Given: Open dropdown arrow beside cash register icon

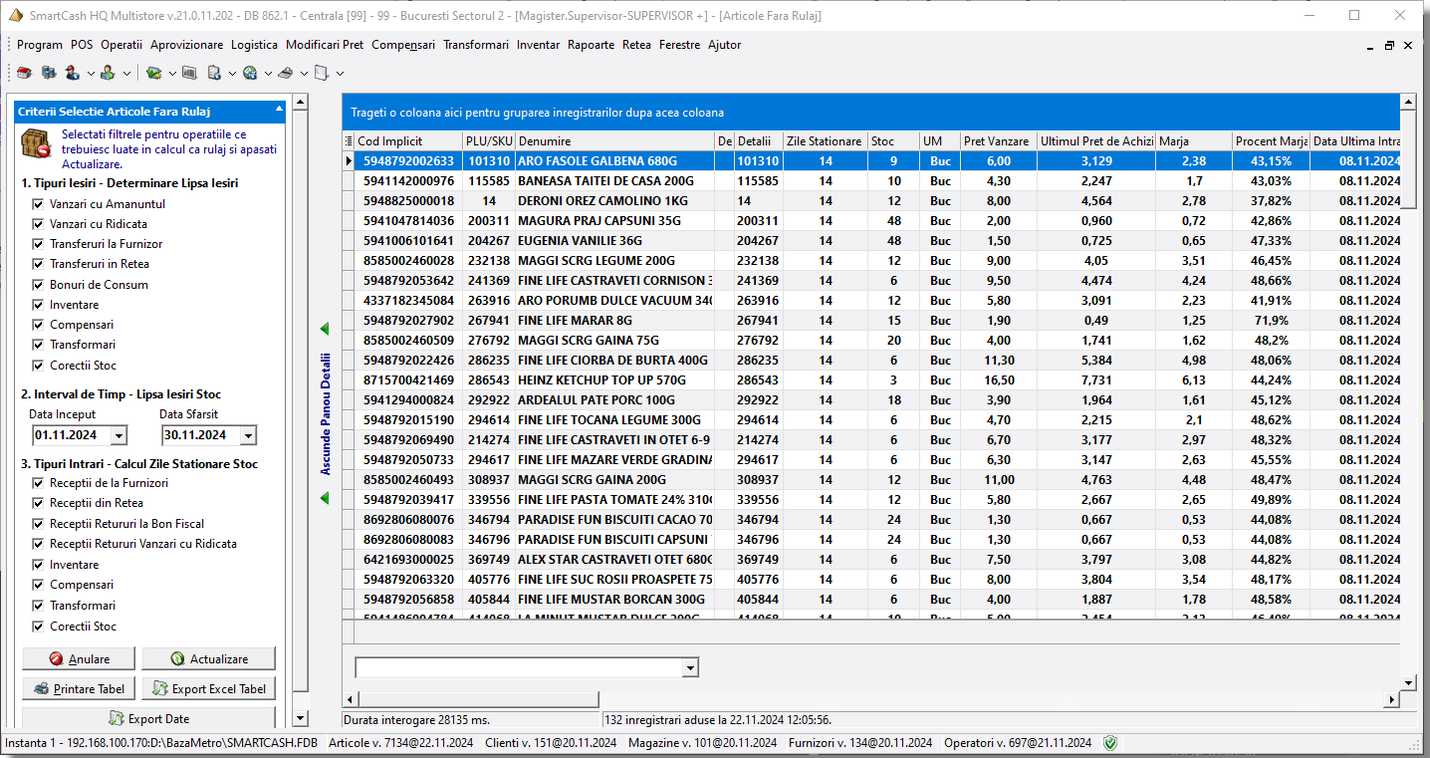Looking at the screenshot, I should [x=303, y=73].
